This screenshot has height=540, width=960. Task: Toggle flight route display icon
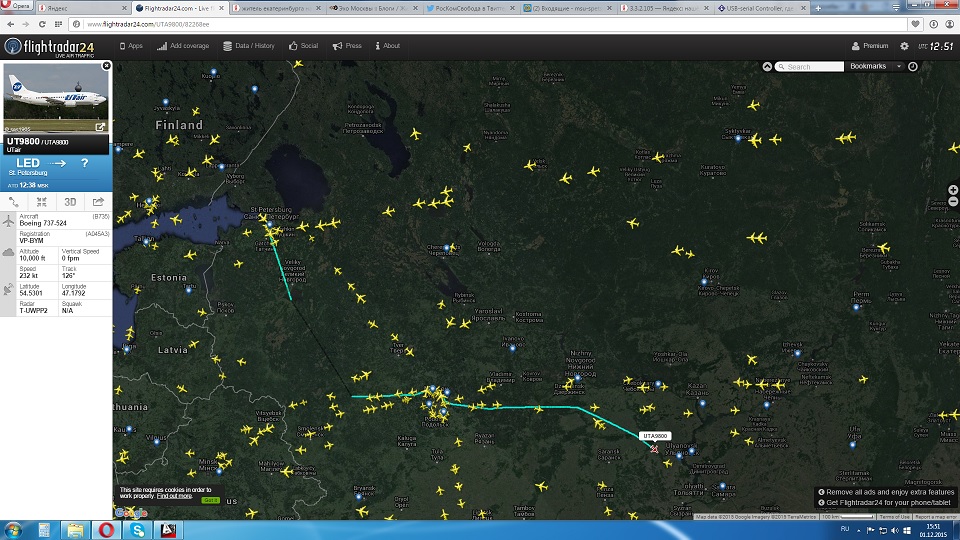14,202
